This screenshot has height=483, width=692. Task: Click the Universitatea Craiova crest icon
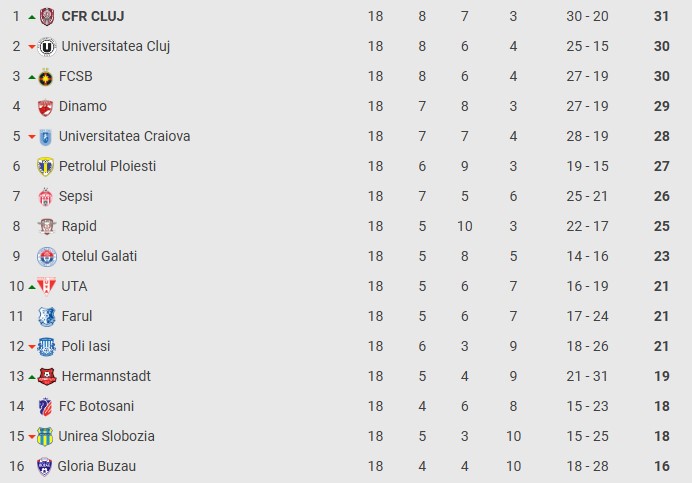pos(46,136)
